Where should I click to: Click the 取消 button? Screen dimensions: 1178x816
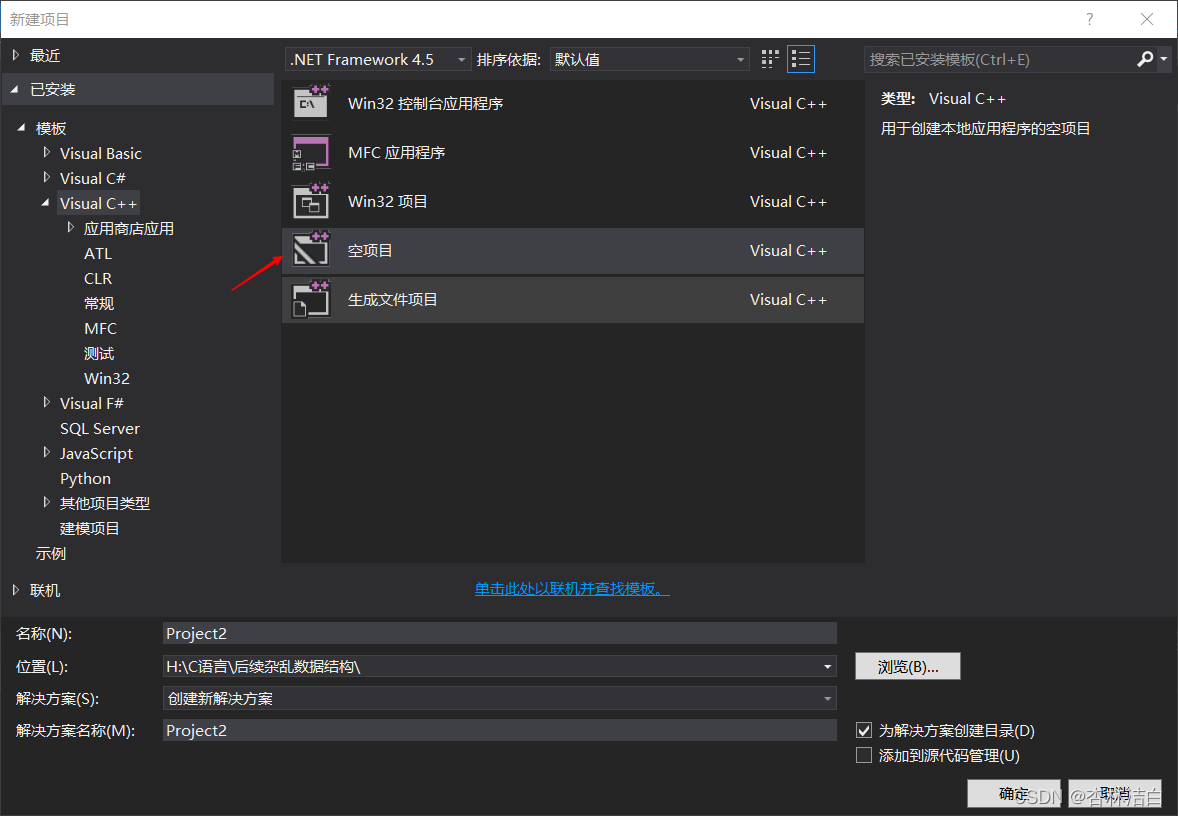[1115, 793]
